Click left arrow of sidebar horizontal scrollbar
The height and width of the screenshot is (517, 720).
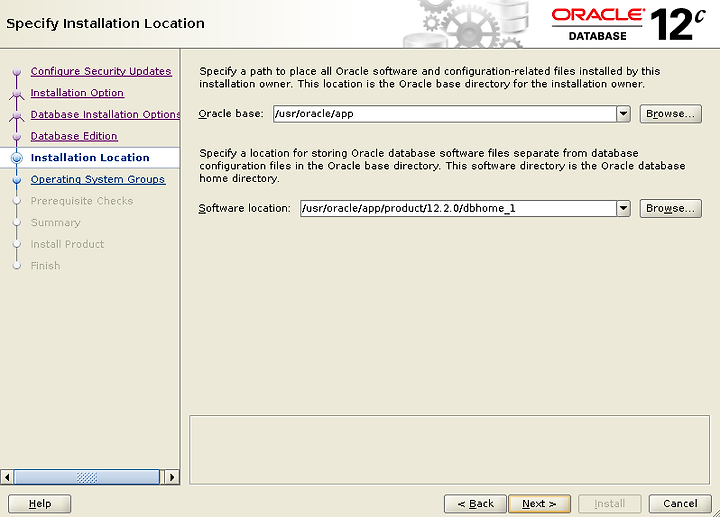7,477
